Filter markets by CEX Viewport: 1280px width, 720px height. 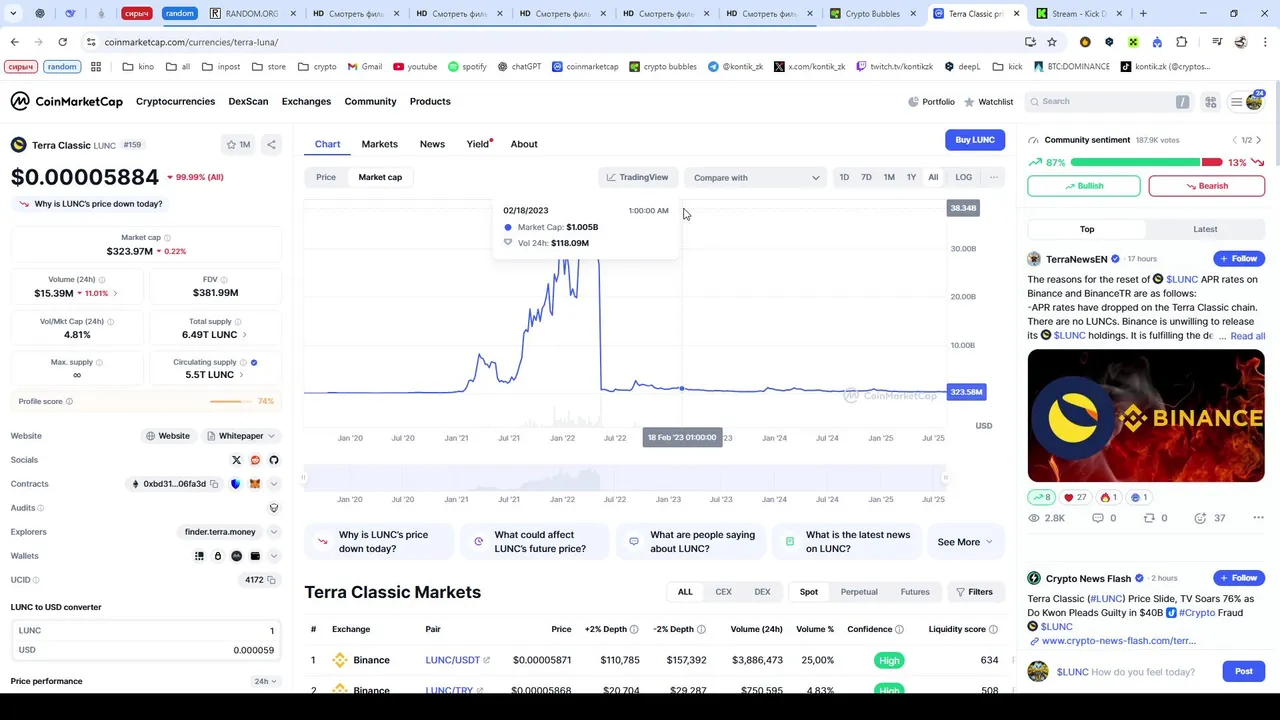723,592
